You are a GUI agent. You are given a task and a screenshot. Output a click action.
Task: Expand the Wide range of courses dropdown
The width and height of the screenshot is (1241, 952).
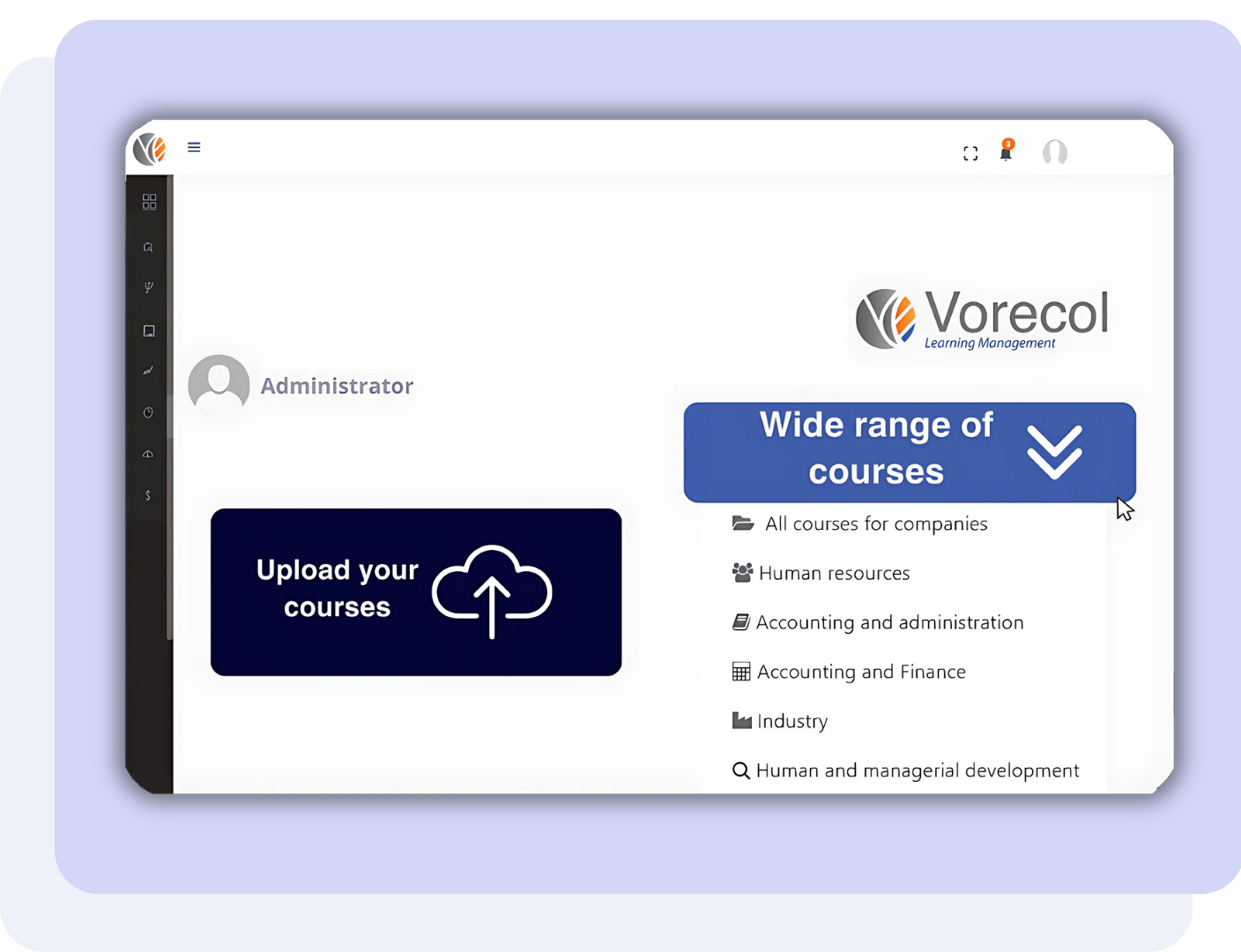pos(876,450)
